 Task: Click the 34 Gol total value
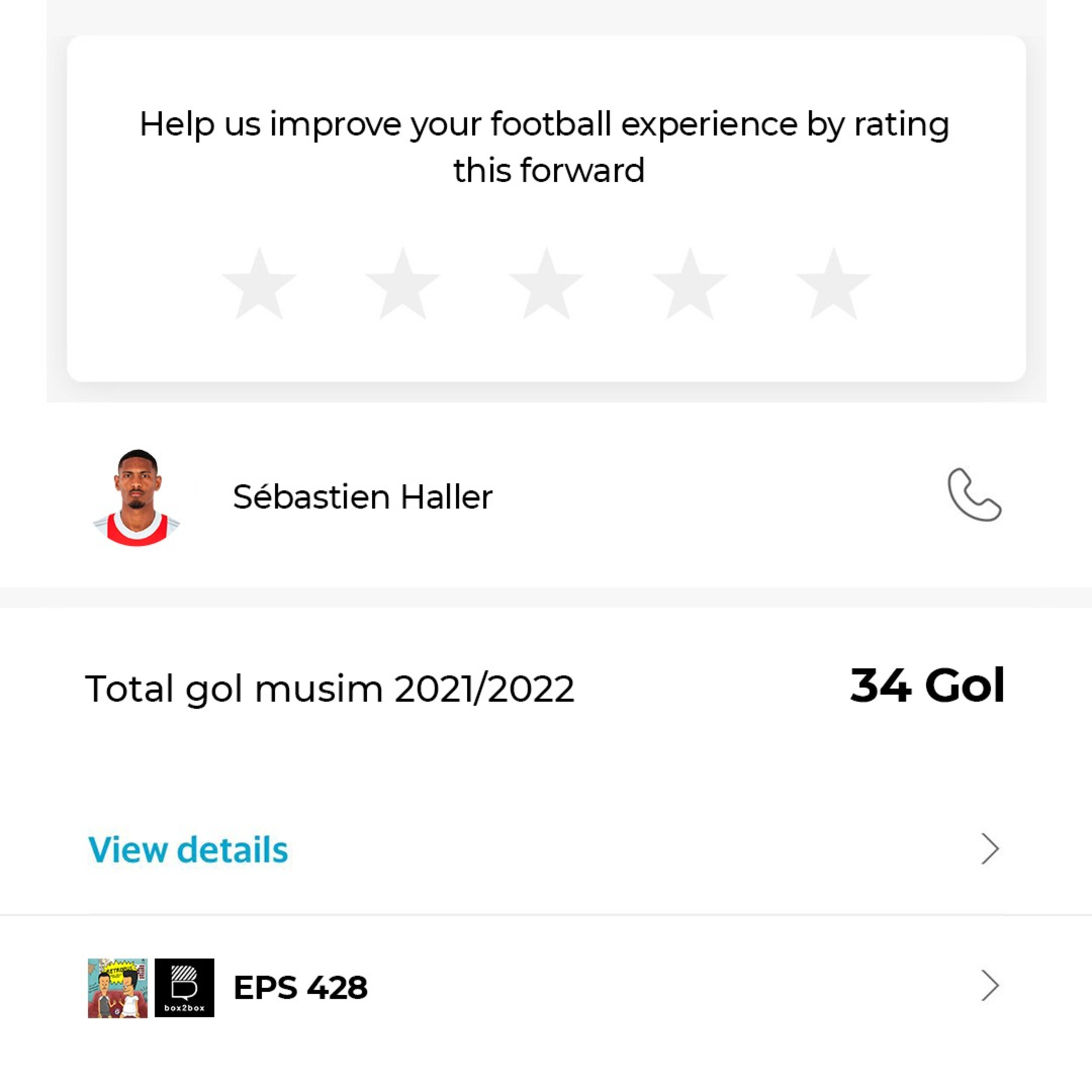coord(927,685)
